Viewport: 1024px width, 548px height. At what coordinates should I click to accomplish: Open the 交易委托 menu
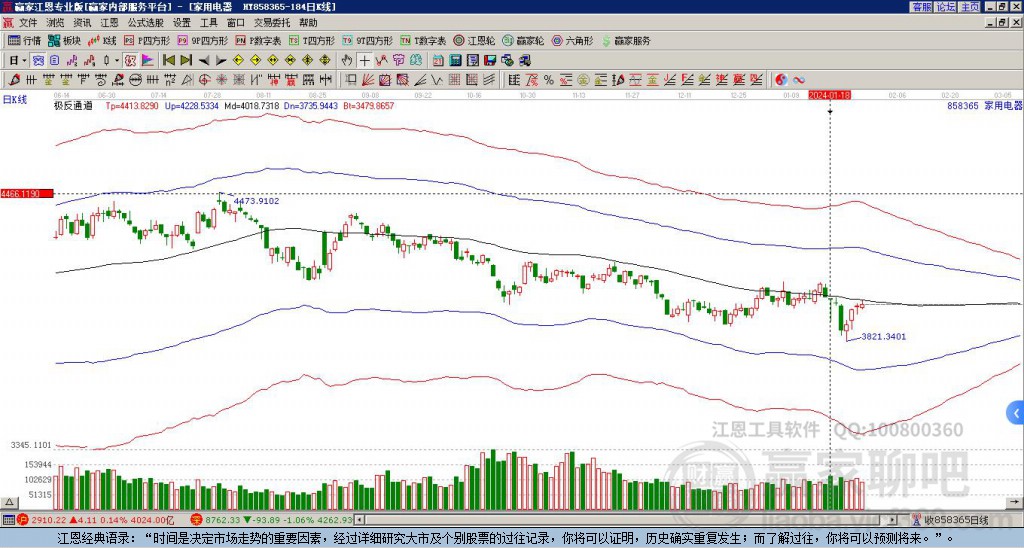pyautogui.click(x=272, y=23)
